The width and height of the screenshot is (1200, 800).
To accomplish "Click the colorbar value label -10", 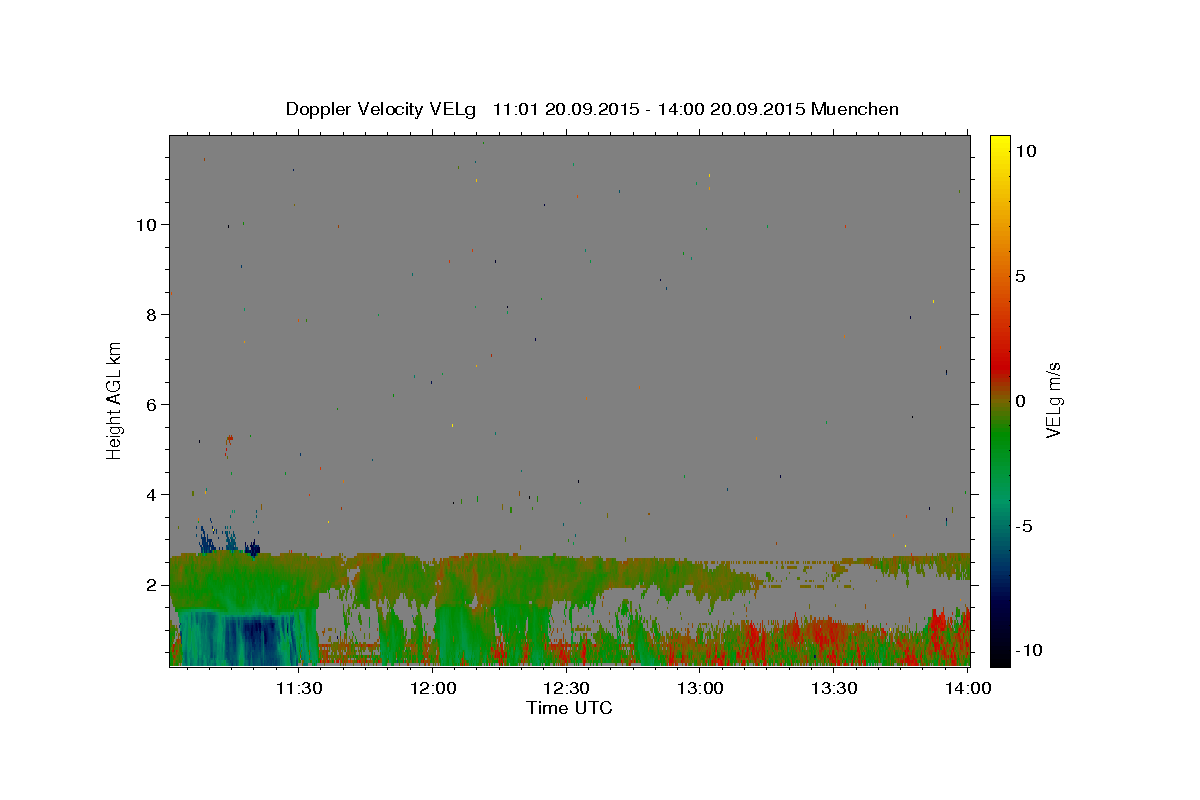I will coord(1029,651).
